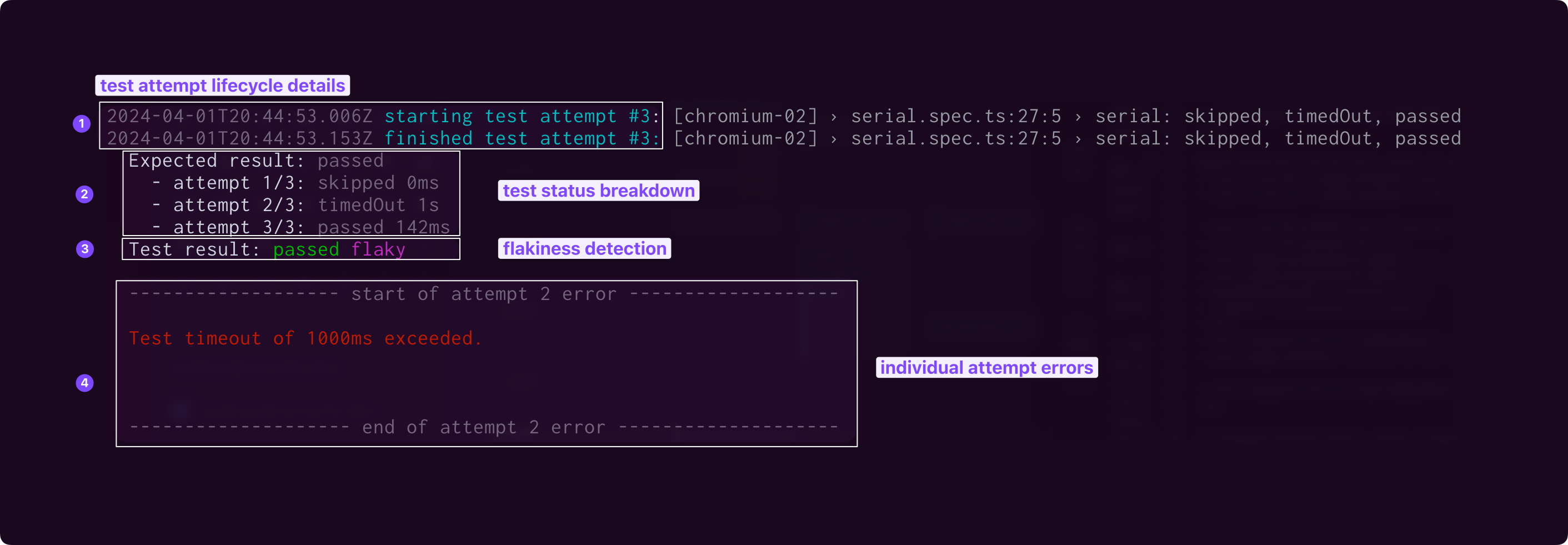Select the 'test status breakdown' label
Viewport: 1568px width, 545px height.
coord(598,191)
